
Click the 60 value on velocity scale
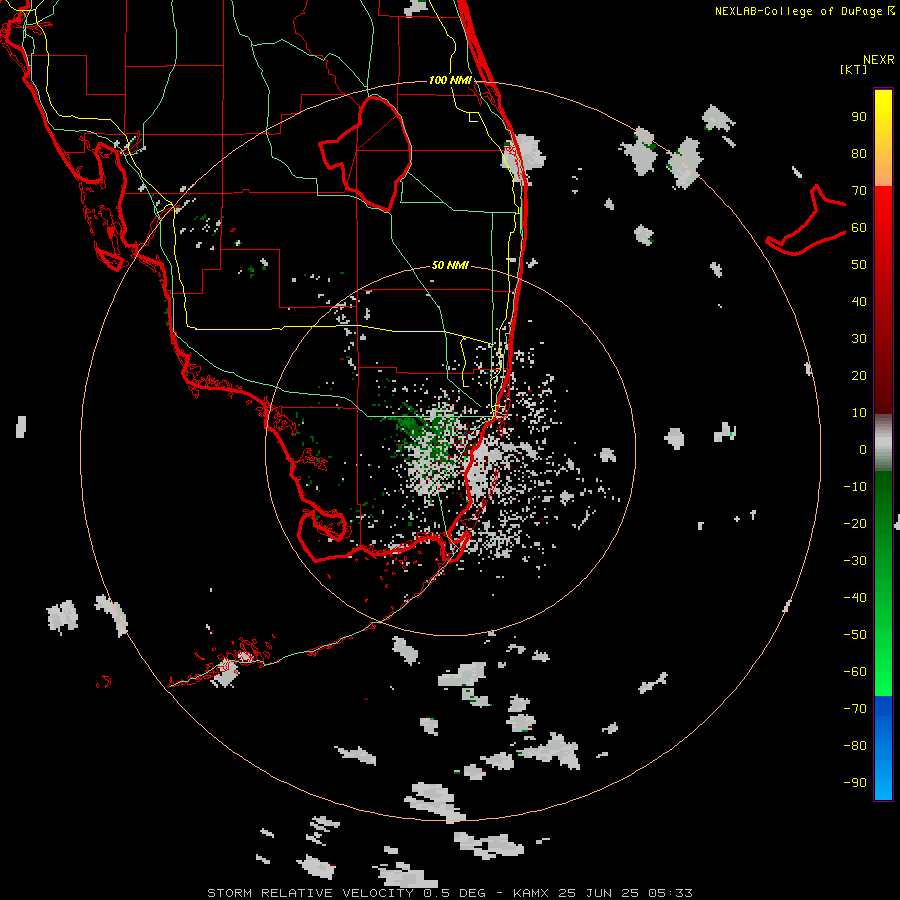click(859, 227)
